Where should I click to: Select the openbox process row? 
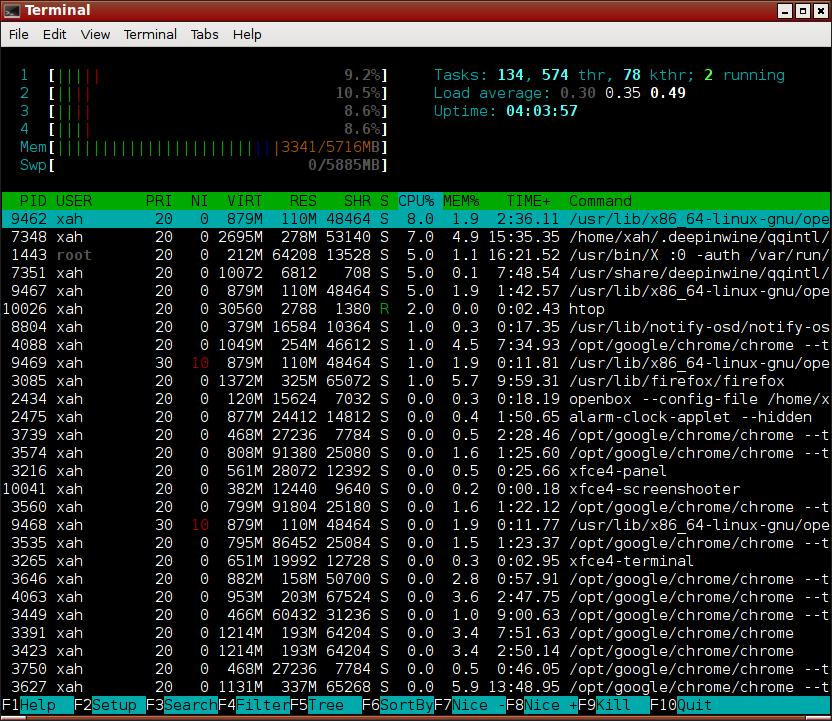tap(416, 399)
